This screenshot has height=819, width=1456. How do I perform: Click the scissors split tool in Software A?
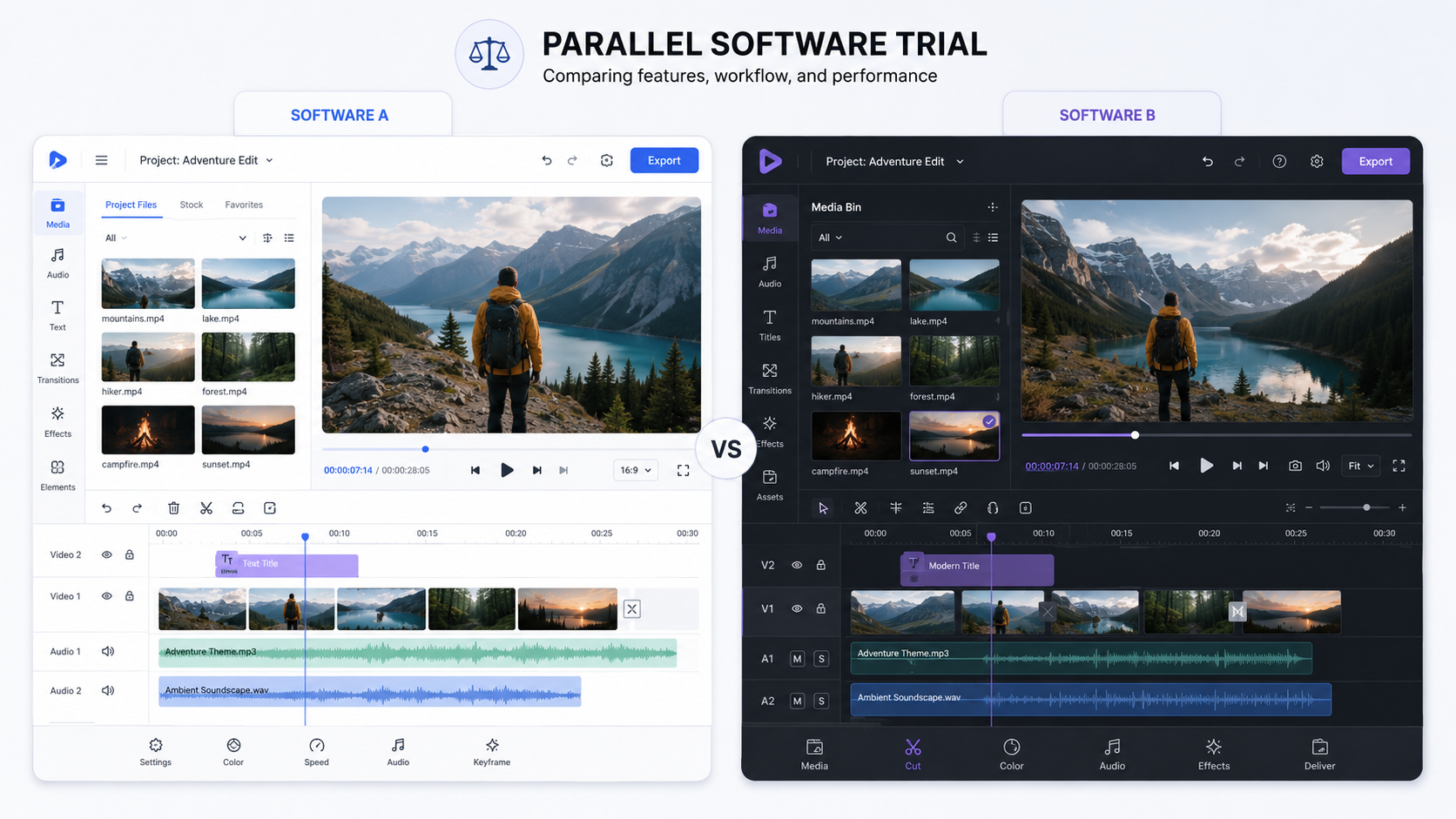click(x=206, y=508)
